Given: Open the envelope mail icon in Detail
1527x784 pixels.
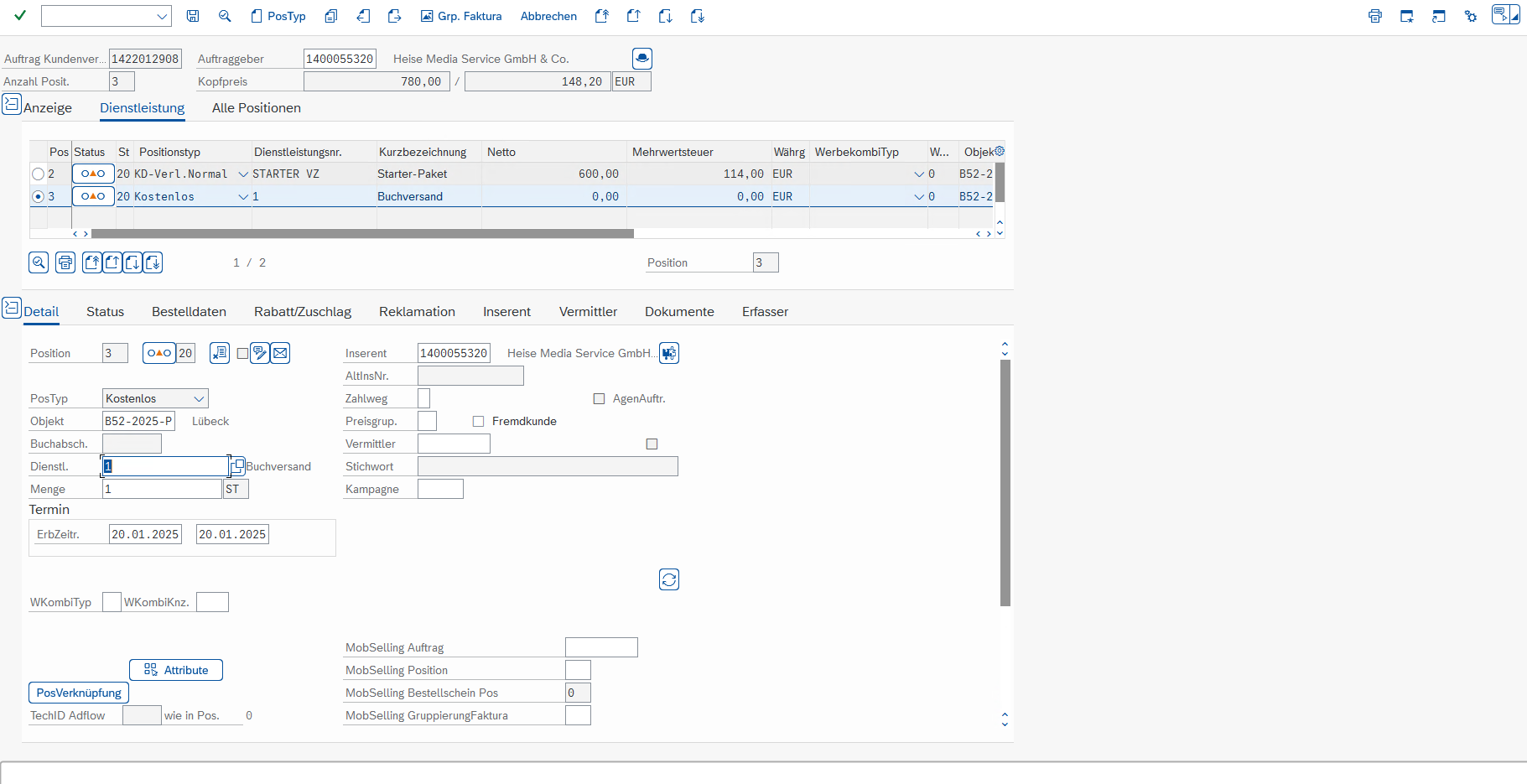Looking at the screenshot, I should tap(280, 353).
